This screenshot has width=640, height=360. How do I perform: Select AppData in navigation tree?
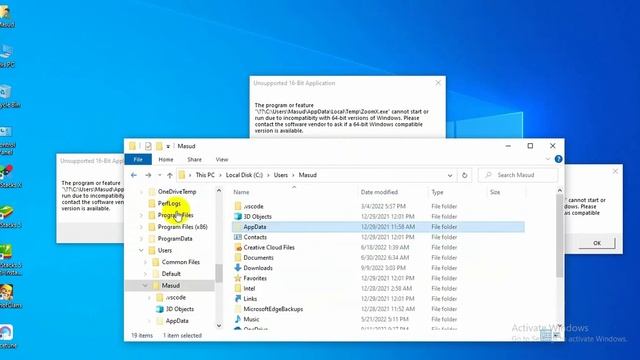pyautogui.click(x=177, y=321)
